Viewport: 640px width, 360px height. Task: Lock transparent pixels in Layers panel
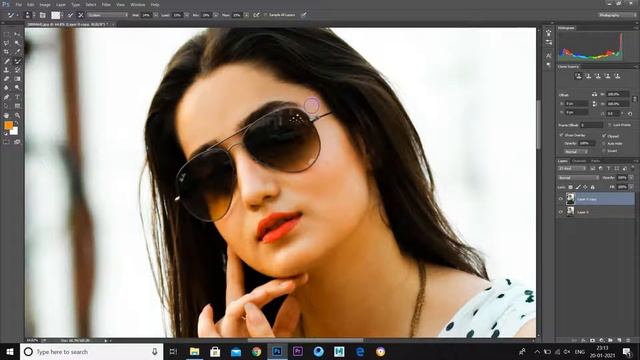[571, 187]
